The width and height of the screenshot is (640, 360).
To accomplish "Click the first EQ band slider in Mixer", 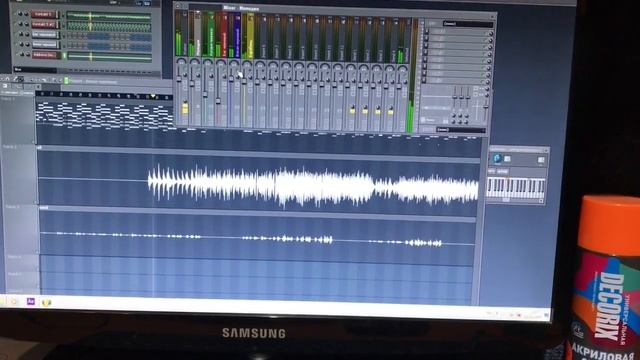I will 455,97.
